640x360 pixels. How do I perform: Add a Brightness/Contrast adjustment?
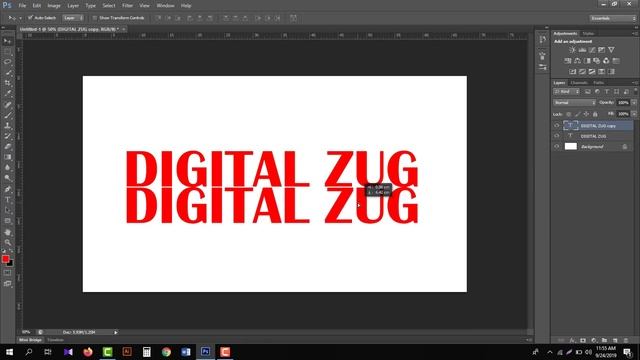(x=572, y=50)
